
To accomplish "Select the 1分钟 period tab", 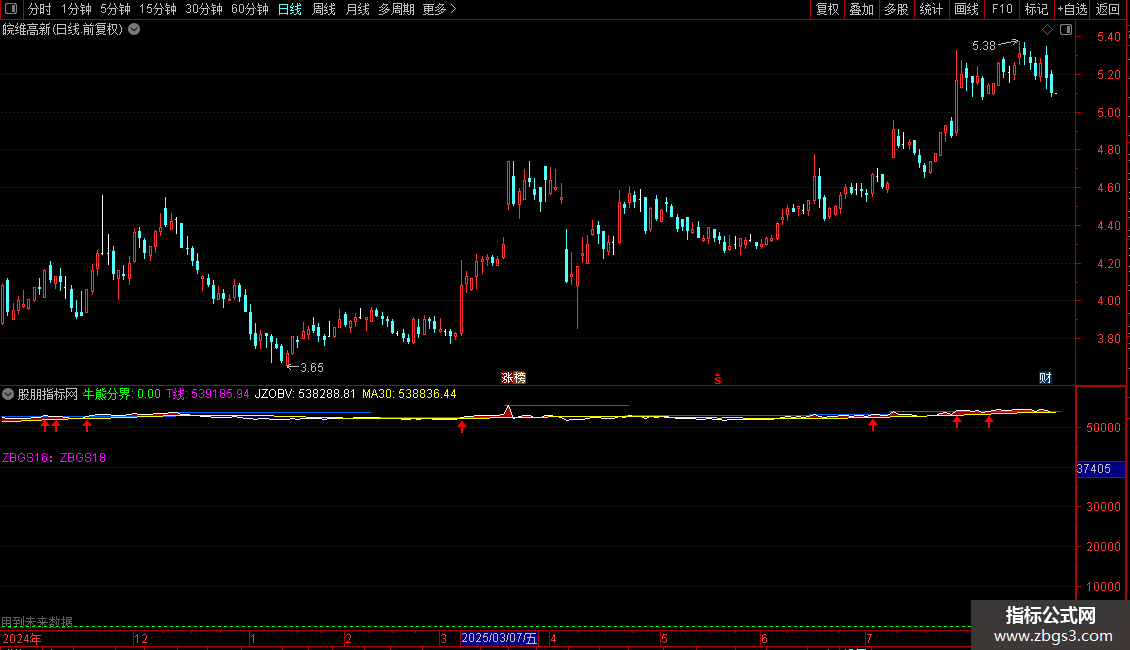I will click(76, 9).
